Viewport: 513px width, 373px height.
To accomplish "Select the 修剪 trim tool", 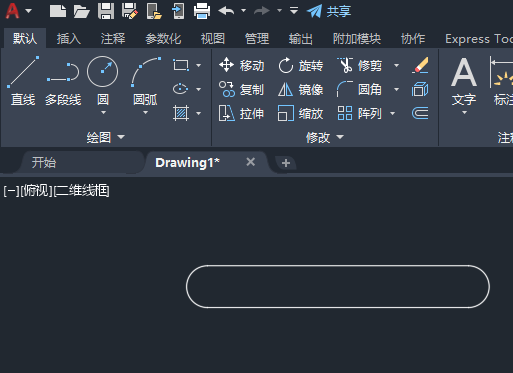I will point(359,65).
